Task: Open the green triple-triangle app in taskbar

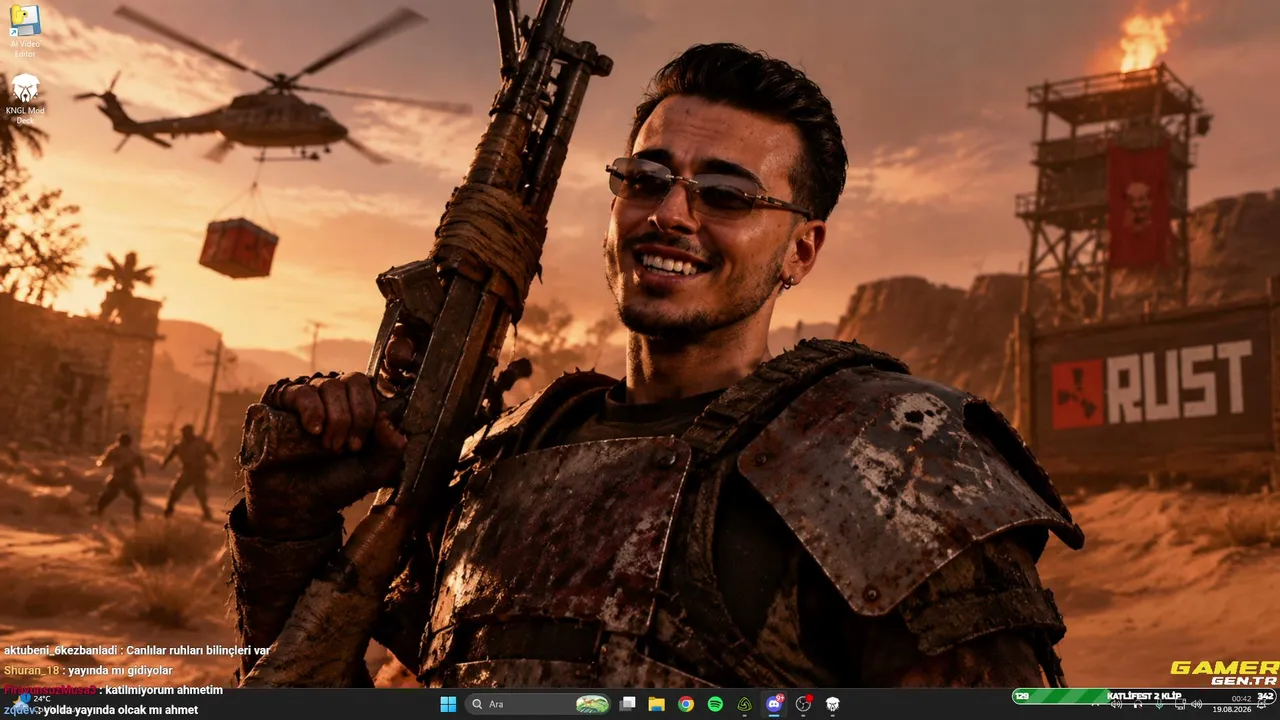Action: coord(744,704)
